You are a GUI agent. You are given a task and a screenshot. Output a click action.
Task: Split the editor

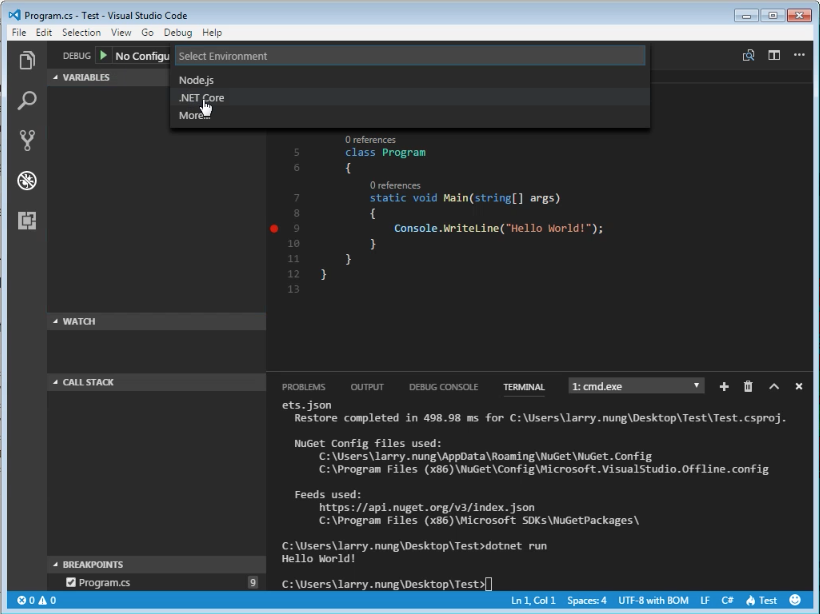point(774,55)
